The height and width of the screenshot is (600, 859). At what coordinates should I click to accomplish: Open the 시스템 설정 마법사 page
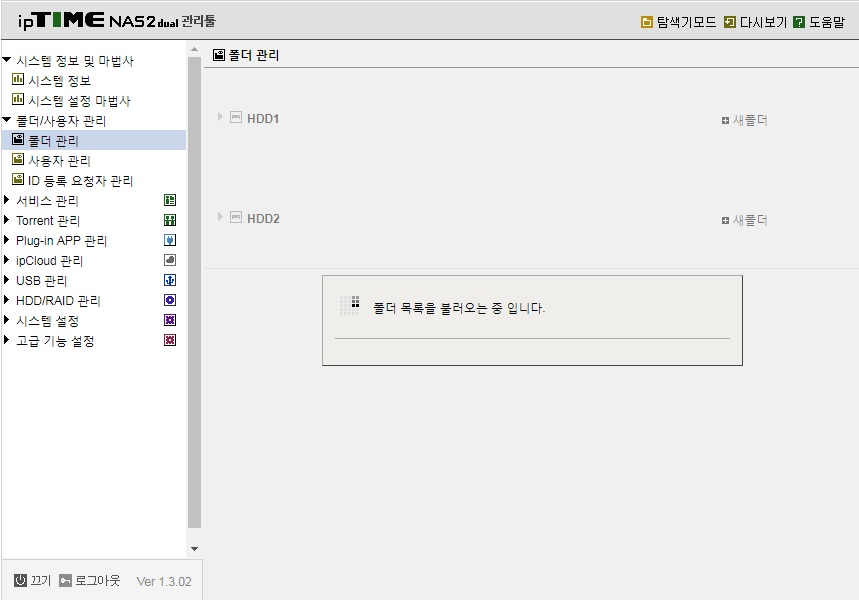point(79,101)
